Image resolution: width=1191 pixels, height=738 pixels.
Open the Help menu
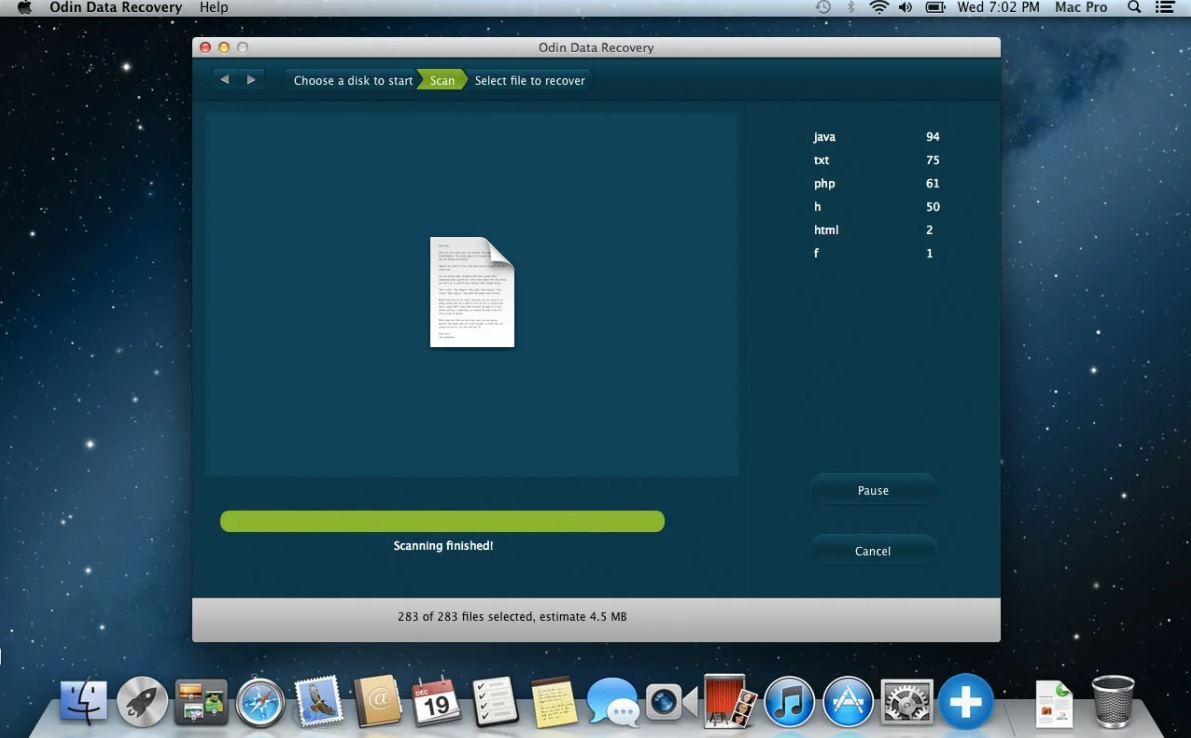point(213,8)
